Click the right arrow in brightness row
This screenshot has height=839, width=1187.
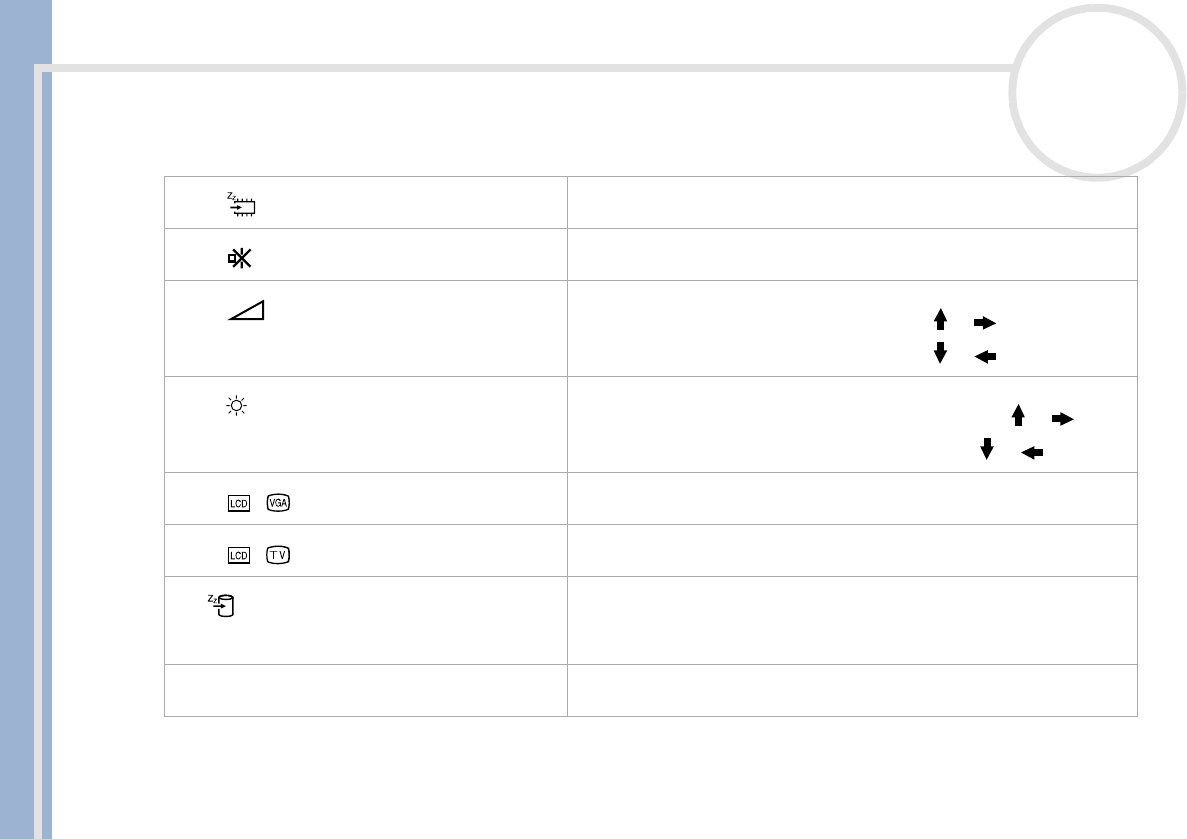[1062, 419]
